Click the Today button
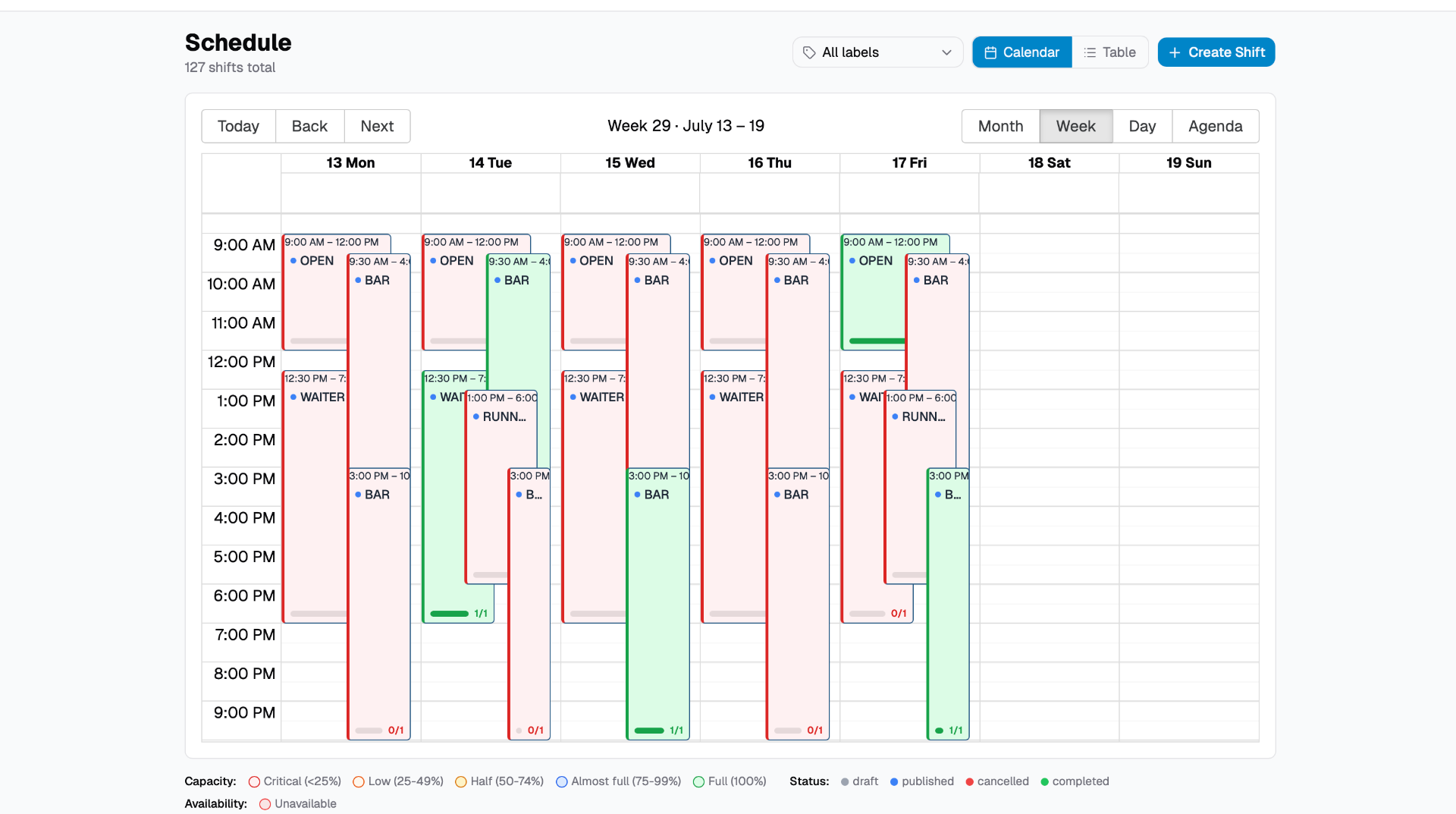 point(238,126)
